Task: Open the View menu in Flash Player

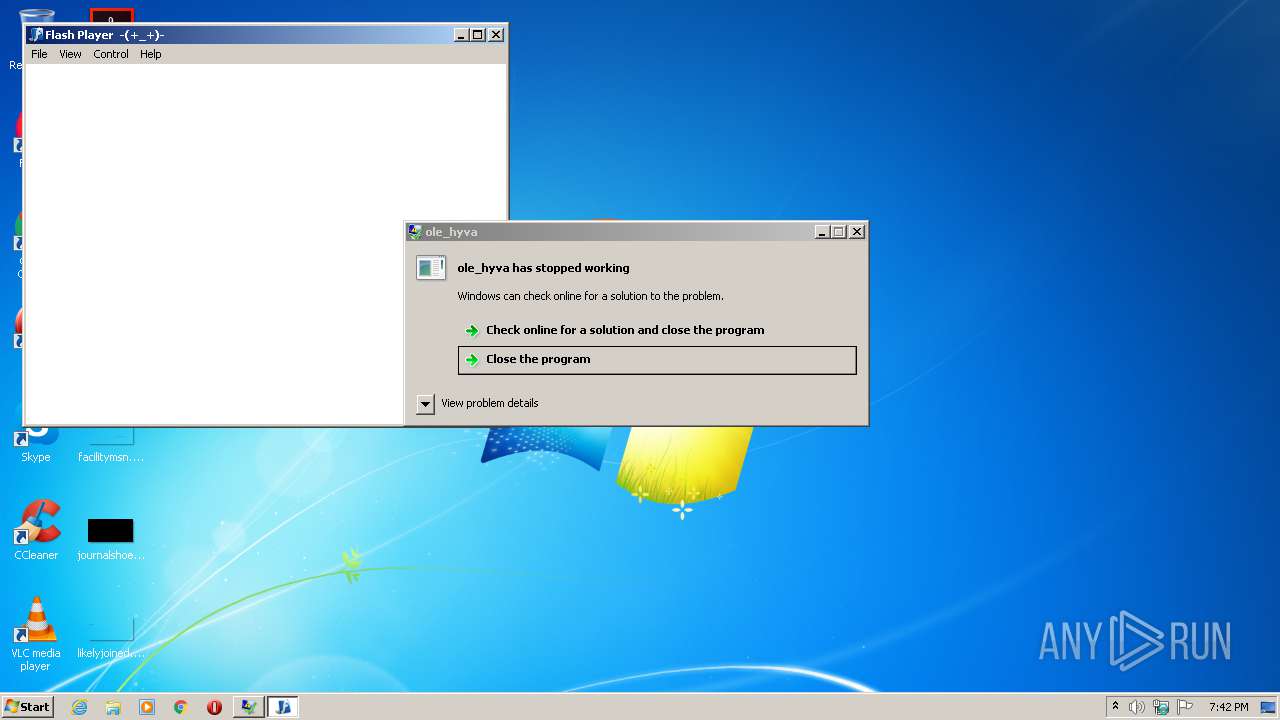Action: [70, 54]
